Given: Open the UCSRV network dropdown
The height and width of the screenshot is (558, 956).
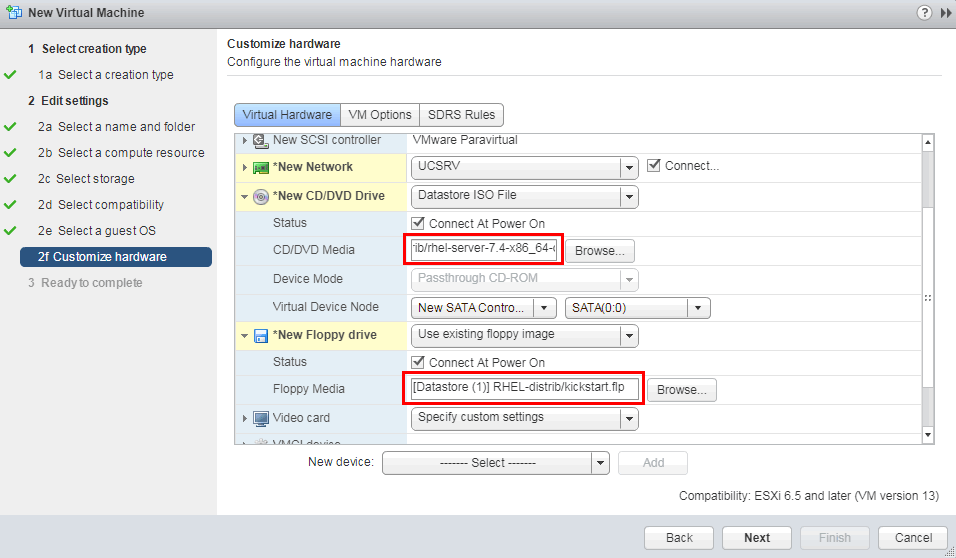Looking at the screenshot, I should tap(629, 168).
